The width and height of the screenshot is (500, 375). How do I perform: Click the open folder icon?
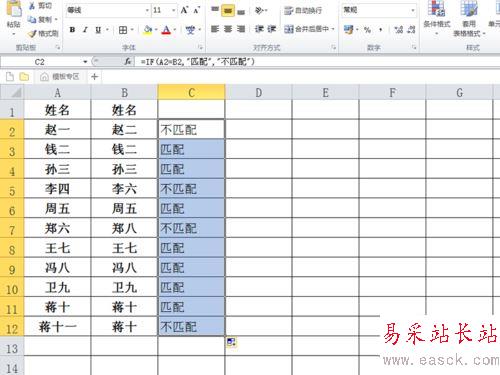tap(24, 77)
